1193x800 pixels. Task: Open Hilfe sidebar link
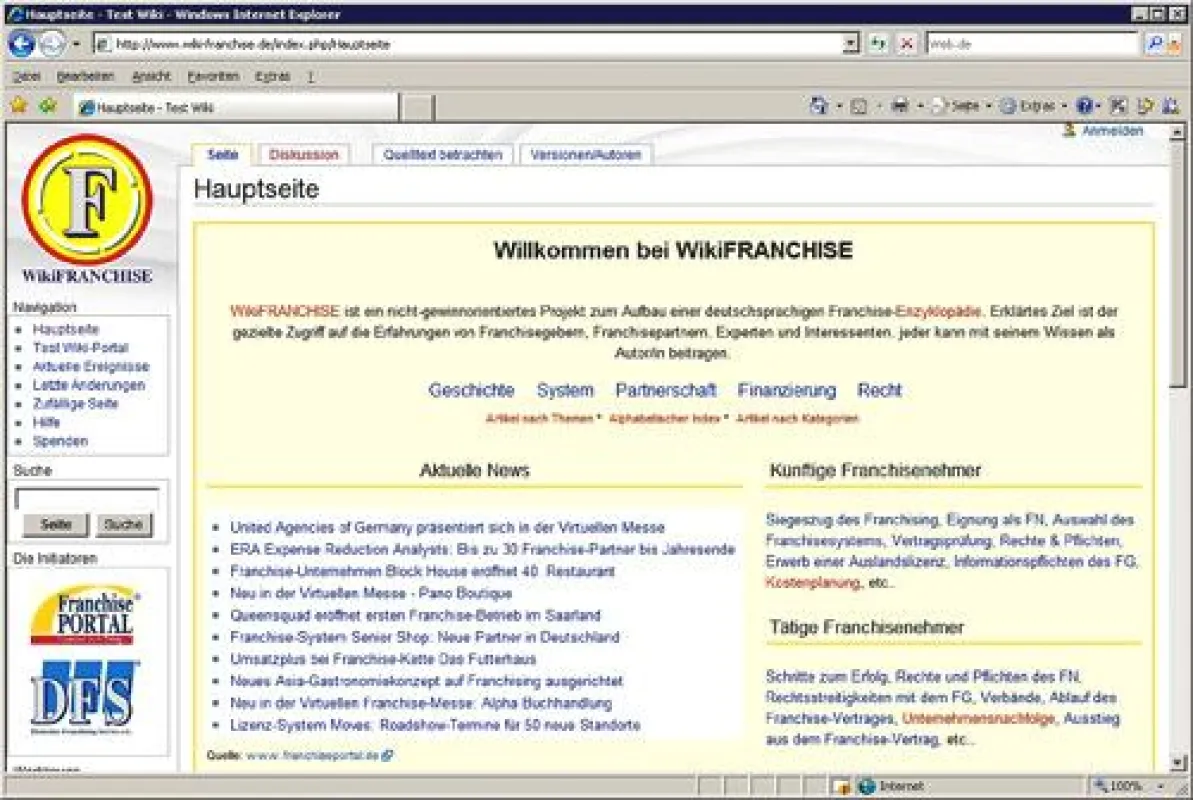click(46, 422)
